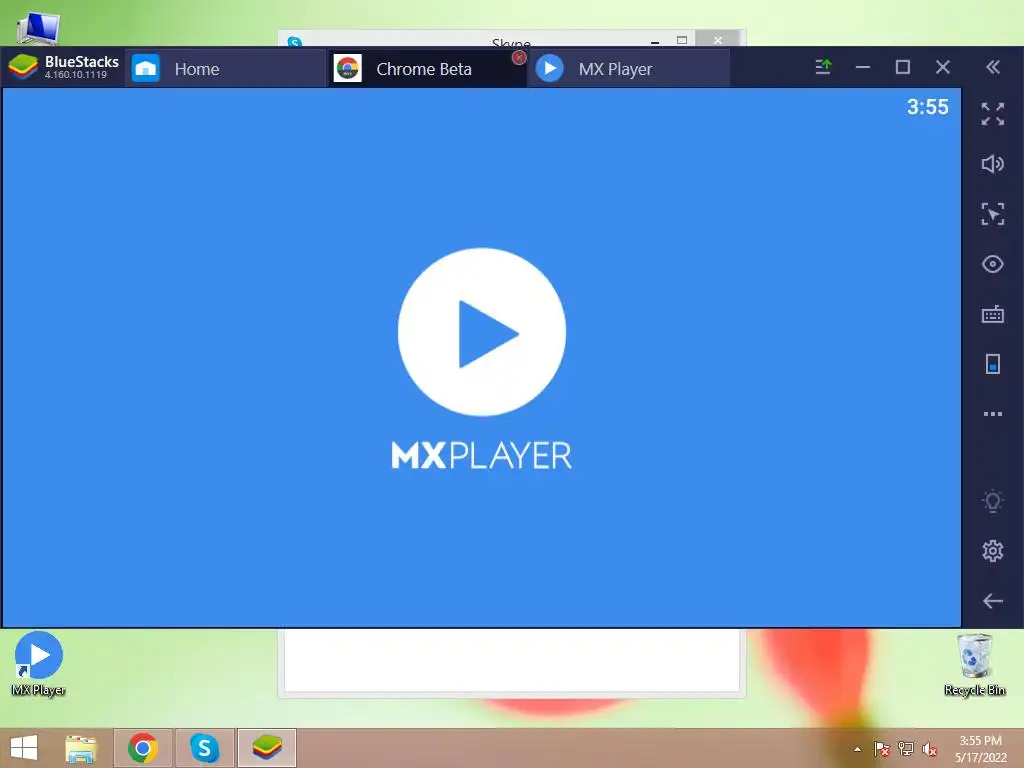Image resolution: width=1024 pixels, height=768 pixels.
Task: Open Action Center flag in tray
Action: click(x=881, y=749)
